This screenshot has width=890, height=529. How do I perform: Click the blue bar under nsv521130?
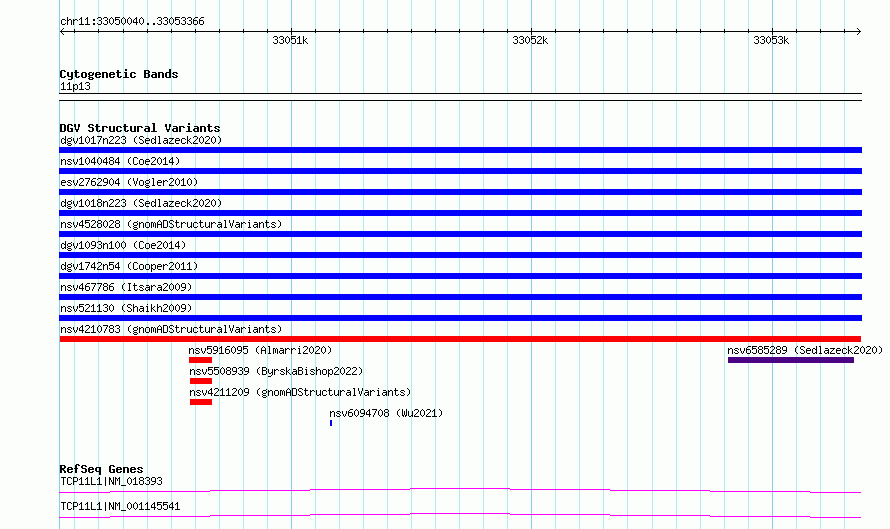tap(460, 318)
